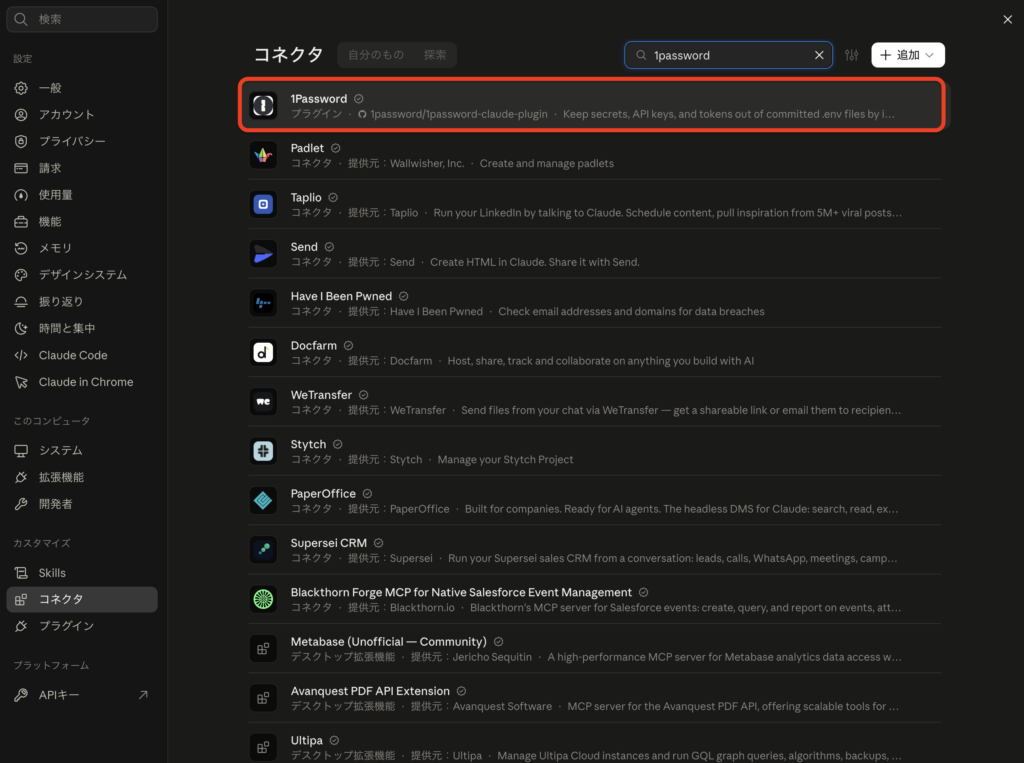Click the verified badge next to Padlet
Screen dimensions: 1024x763
(336, 148)
